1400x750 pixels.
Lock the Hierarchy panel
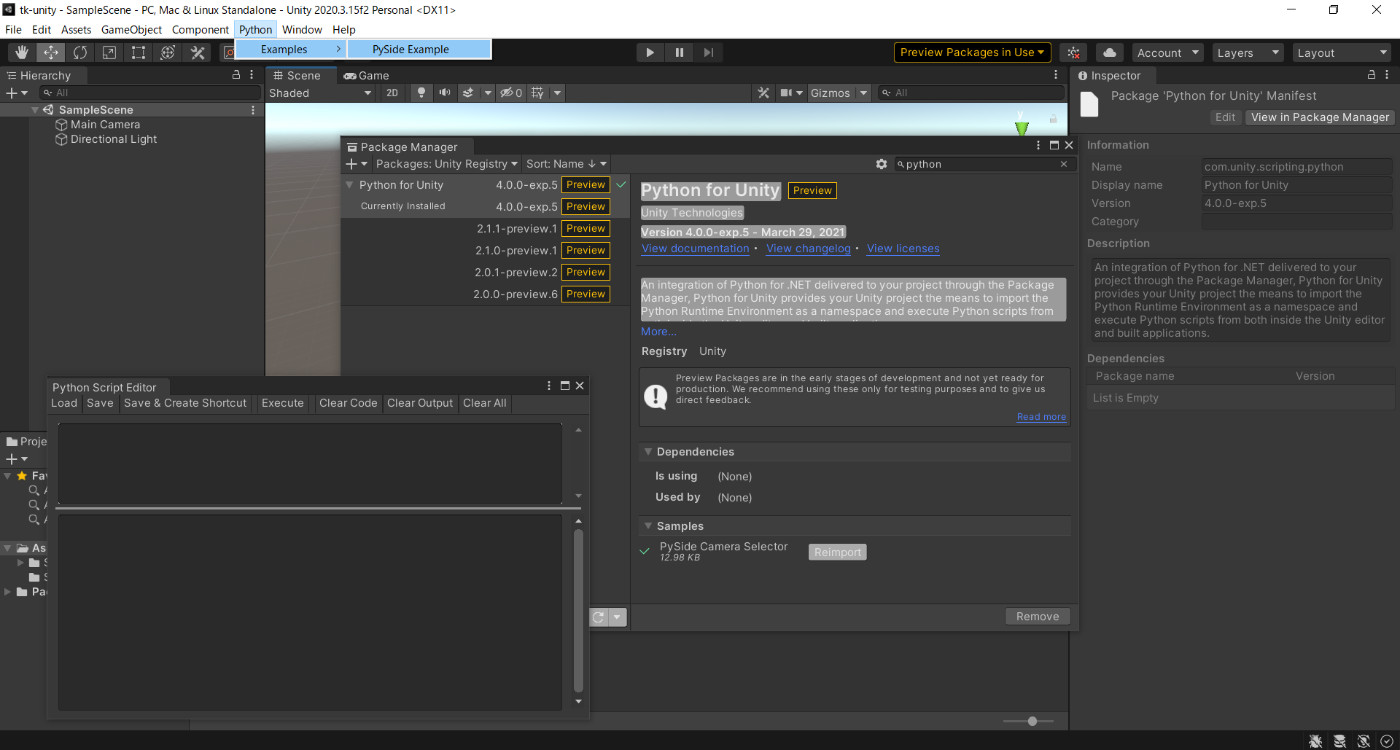tap(237, 75)
